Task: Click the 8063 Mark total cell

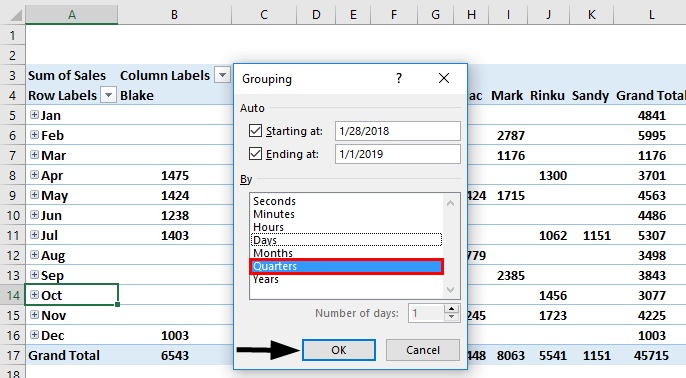Action: [x=511, y=355]
